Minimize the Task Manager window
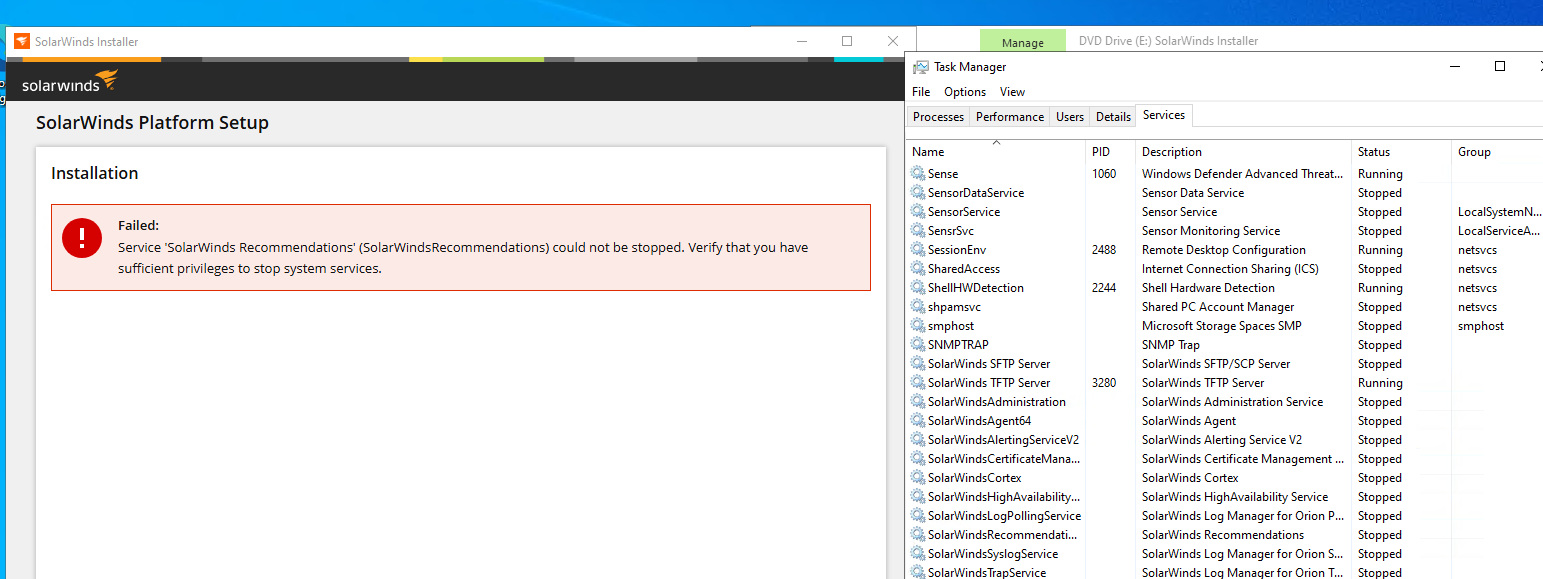 point(1453,66)
